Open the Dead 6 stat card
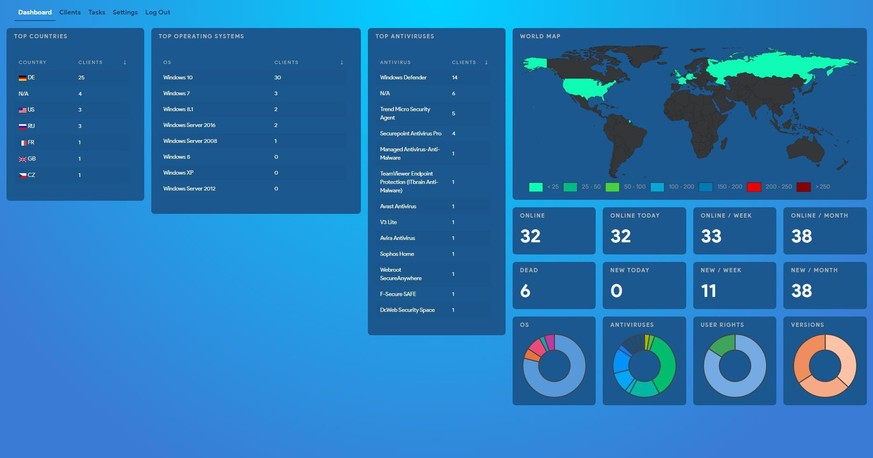This screenshot has width=873, height=458. pyautogui.click(x=554, y=285)
